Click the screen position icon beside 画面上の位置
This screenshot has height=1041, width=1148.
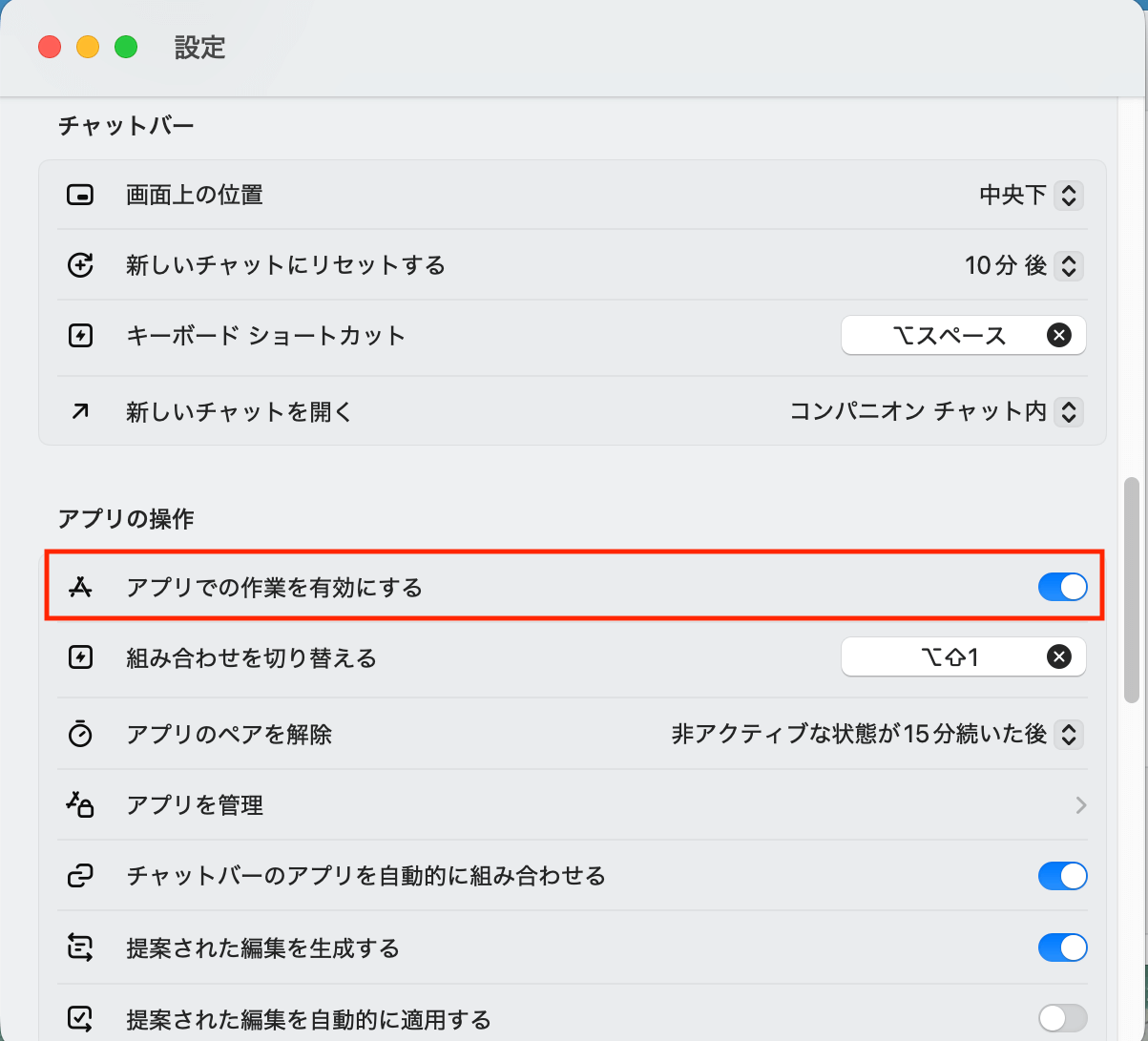pyautogui.click(x=80, y=196)
